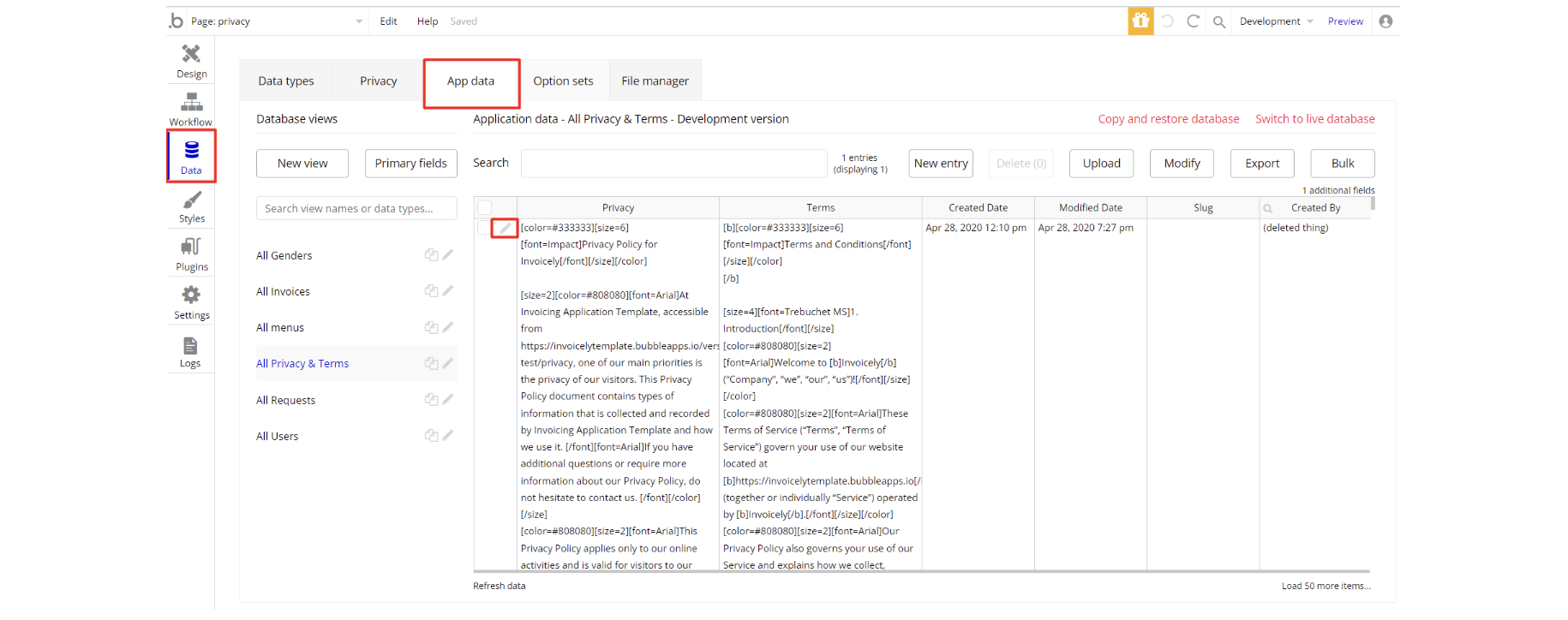Viewport: 1568px width, 620px height.
Task: Click the New entry button
Action: (941, 164)
